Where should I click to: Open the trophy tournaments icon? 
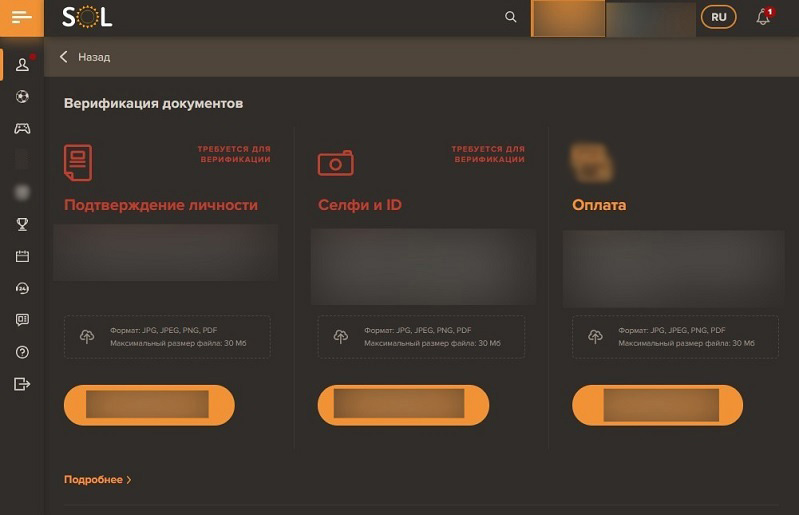click(x=22, y=224)
